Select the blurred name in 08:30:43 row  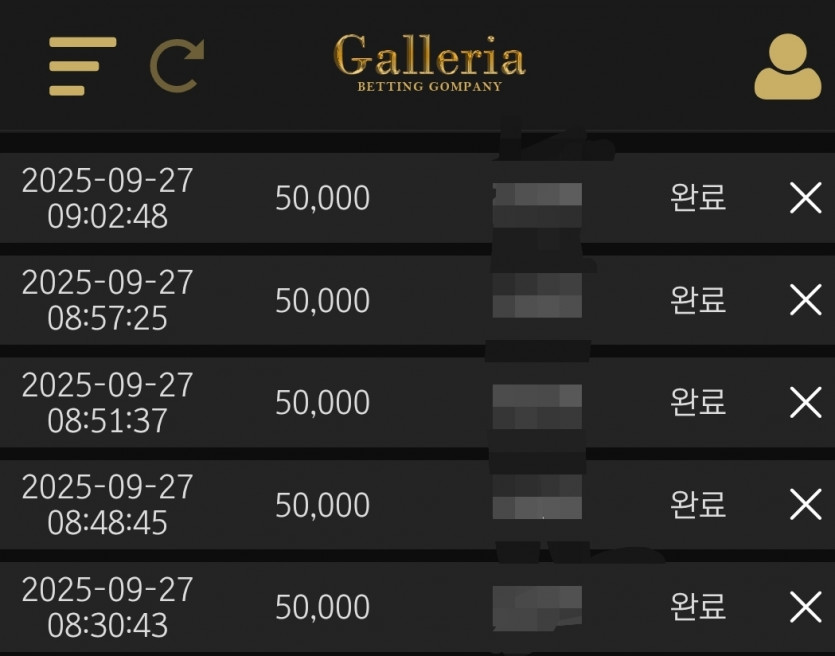point(537,607)
